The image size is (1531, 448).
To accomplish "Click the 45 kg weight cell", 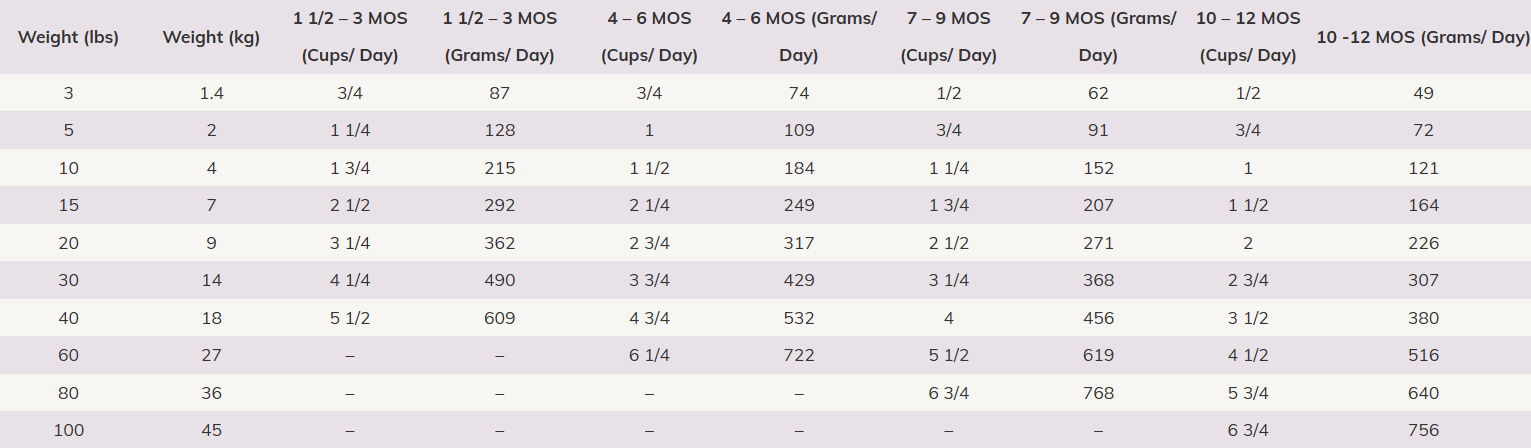I will pos(211,430).
